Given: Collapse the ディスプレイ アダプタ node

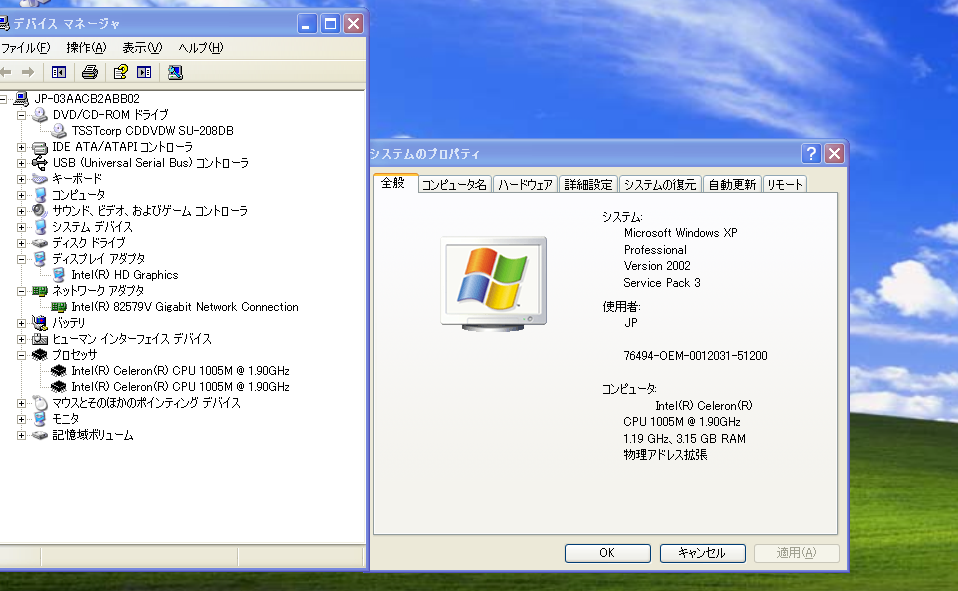Looking at the screenshot, I should (x=21, y=259).
